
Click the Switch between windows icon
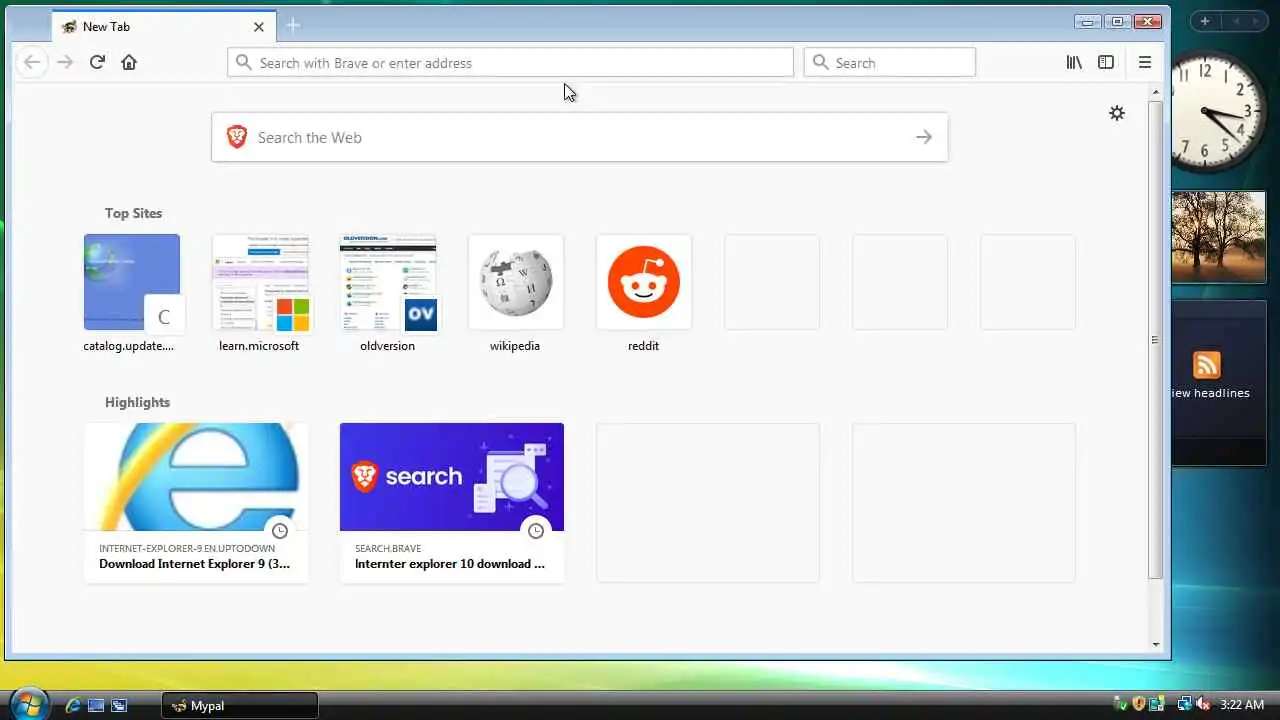coord(119,705)
